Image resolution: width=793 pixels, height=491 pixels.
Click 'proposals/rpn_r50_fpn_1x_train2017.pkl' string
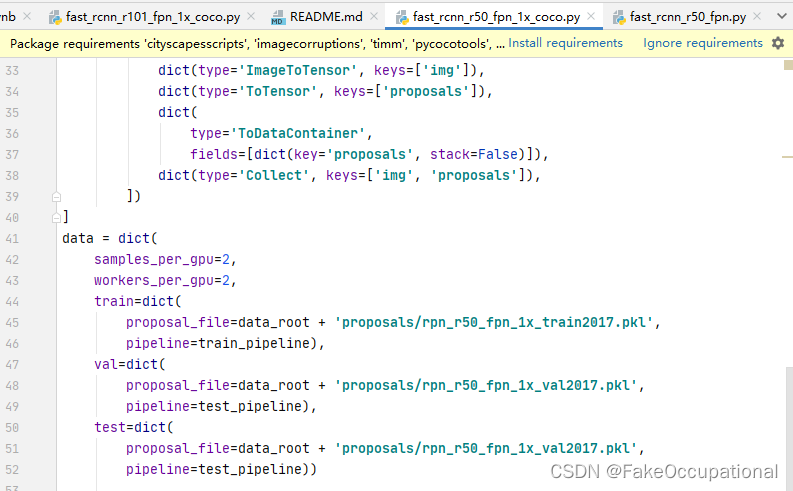[x=494, y=323]
